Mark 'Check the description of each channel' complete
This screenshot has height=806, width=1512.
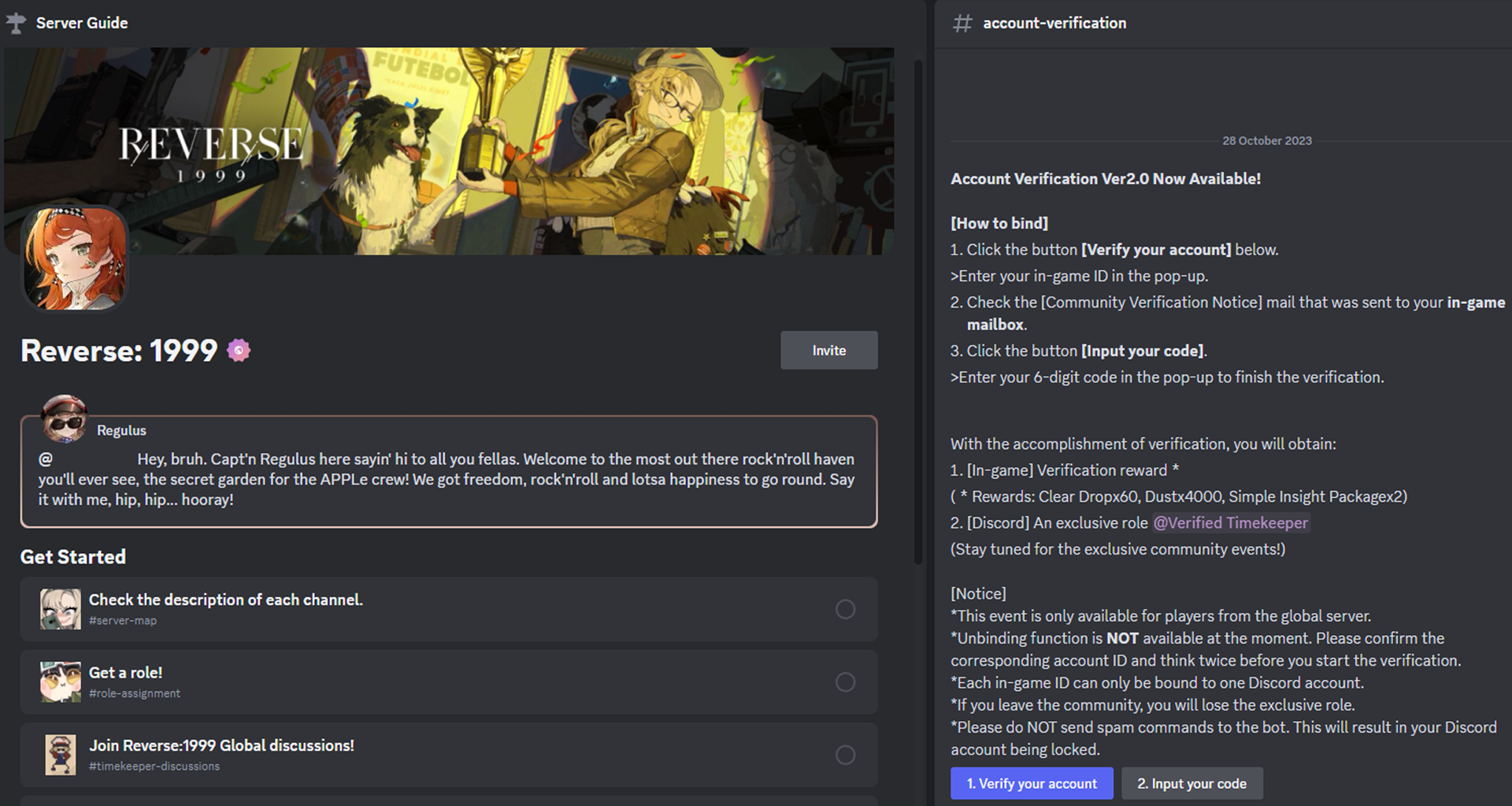[x=845, y=609]
